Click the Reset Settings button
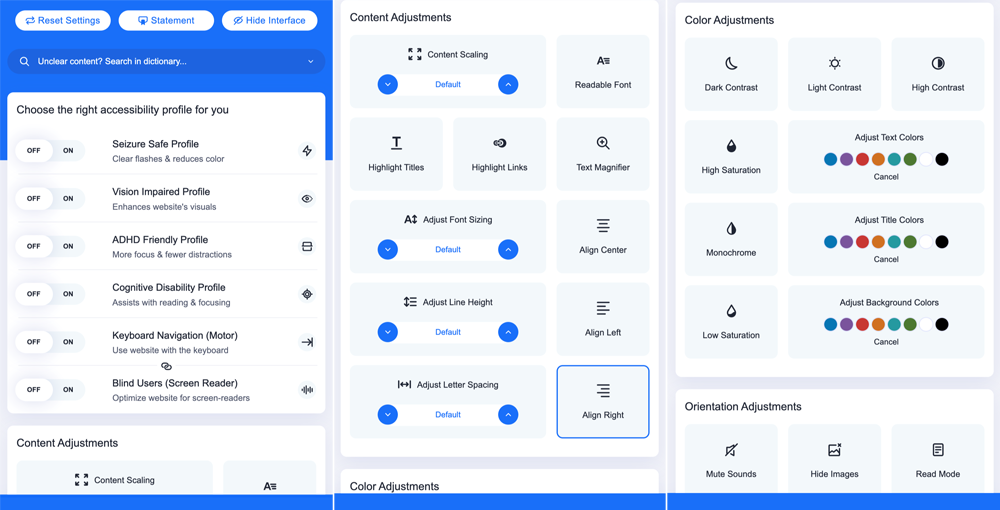This screenshot has width=1000, height=510. click(62, 20)
